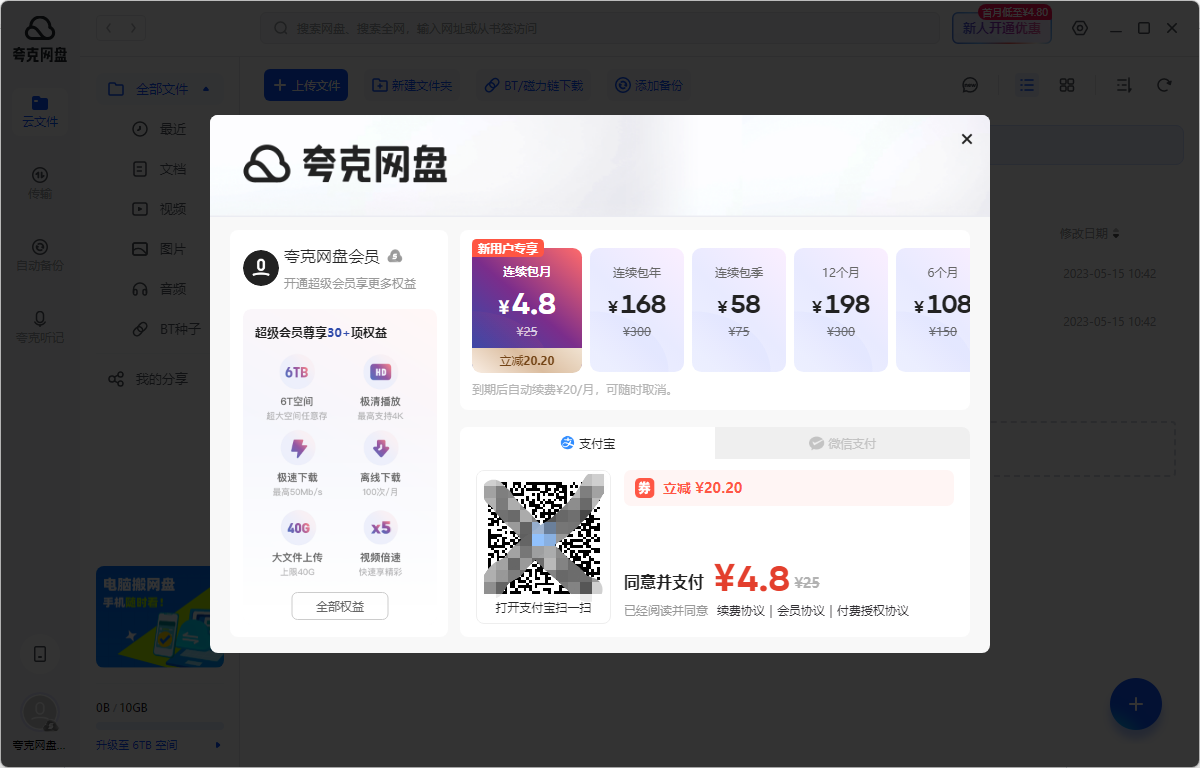Viewport: 1200px width, 768px height.
Task: Select the 6个月 ¥108 plan card
Action: click(x=933, y=310)
